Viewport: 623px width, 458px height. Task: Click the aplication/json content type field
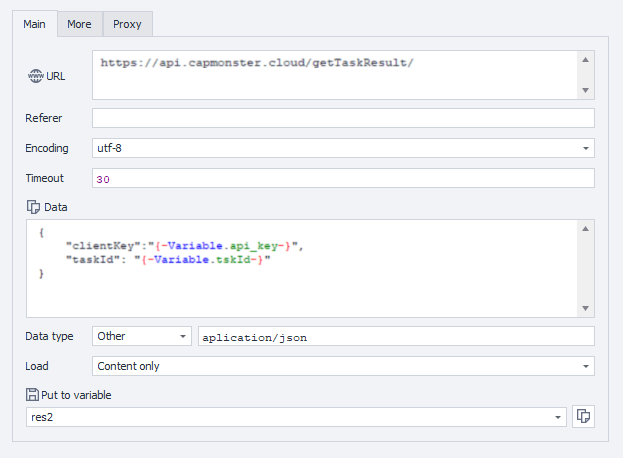tap(396, 336)
